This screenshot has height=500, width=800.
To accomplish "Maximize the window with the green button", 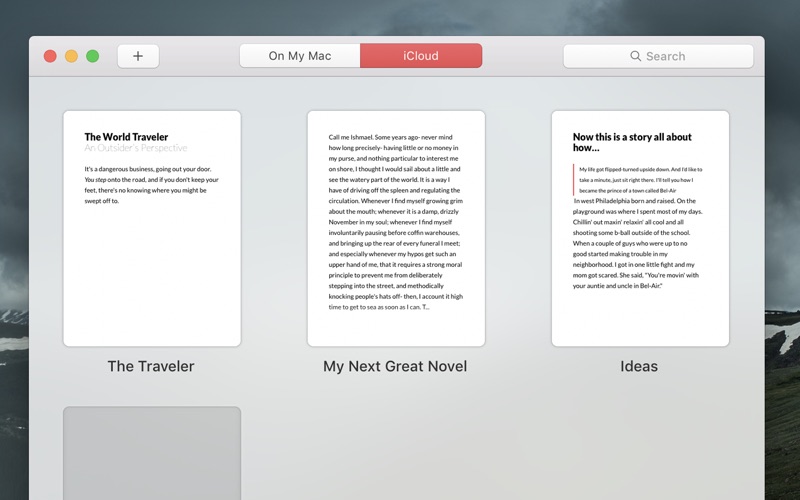I will 92,56.
